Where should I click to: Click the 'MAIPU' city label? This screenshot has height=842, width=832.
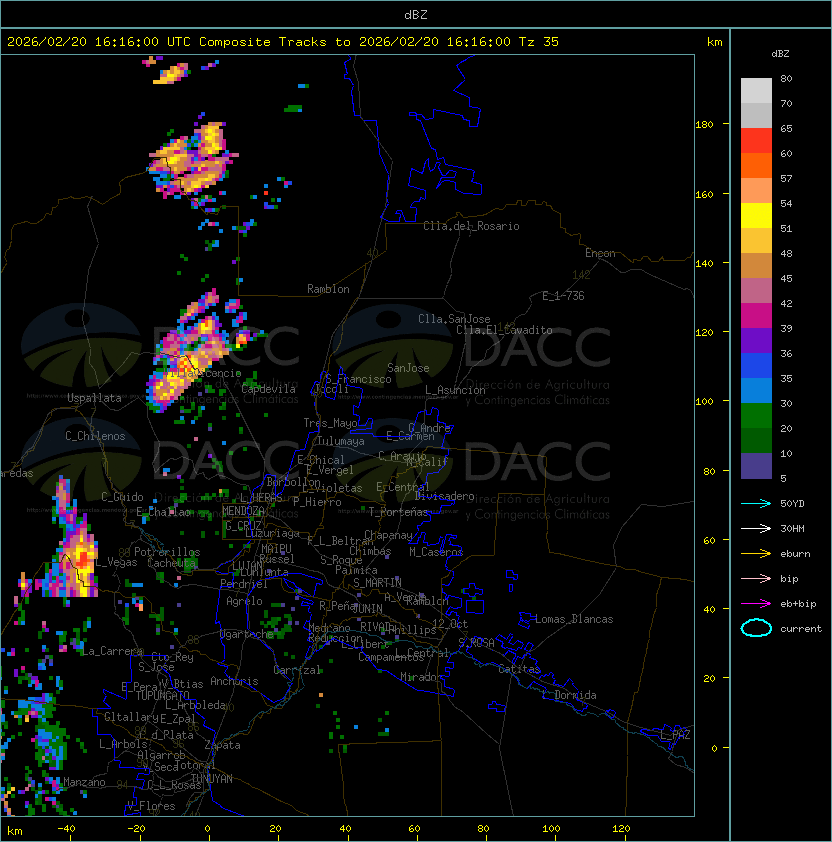point(276,549)
